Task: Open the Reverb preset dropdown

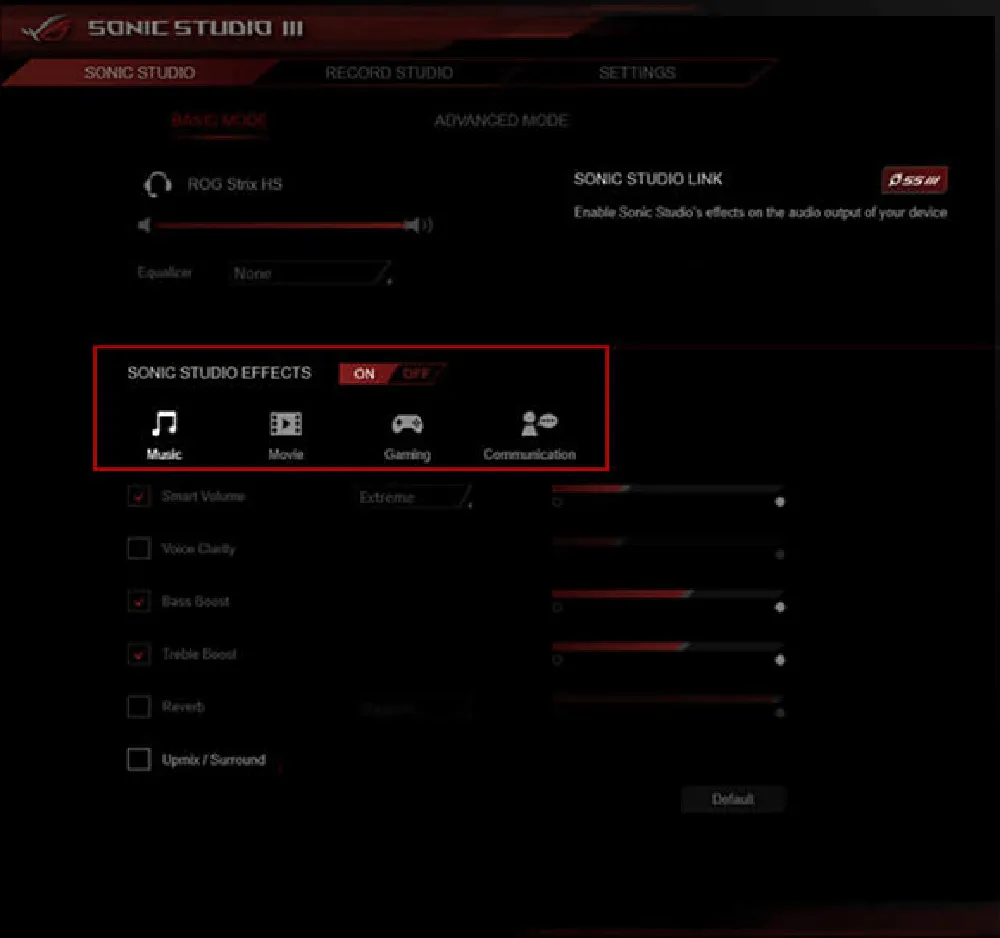Action: 413,708
